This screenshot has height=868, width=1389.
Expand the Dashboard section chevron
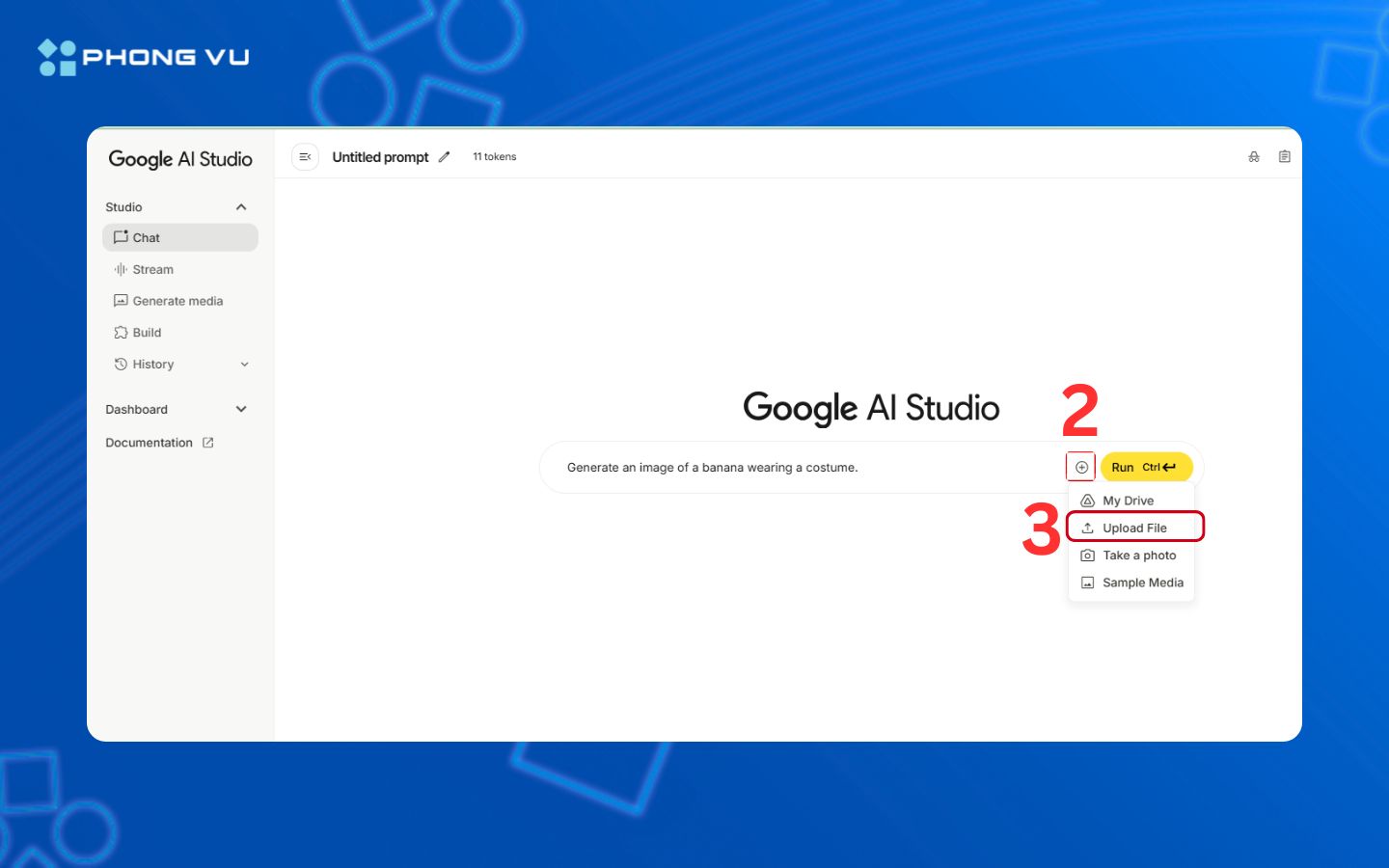[x=241, y=410]
